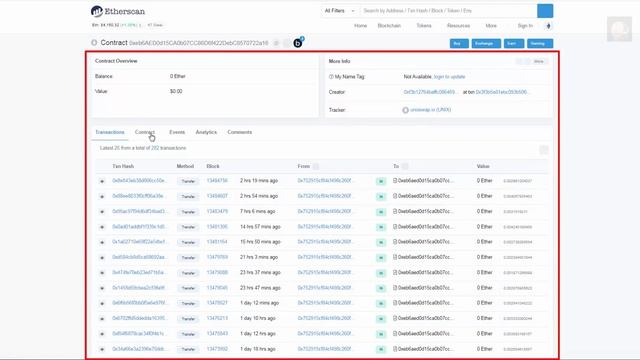The width and height of the screenshot is (640, 360).
Task: View details eye icon for 21 hrs 3 mins ago row
Action: click(x=102, y=258)
